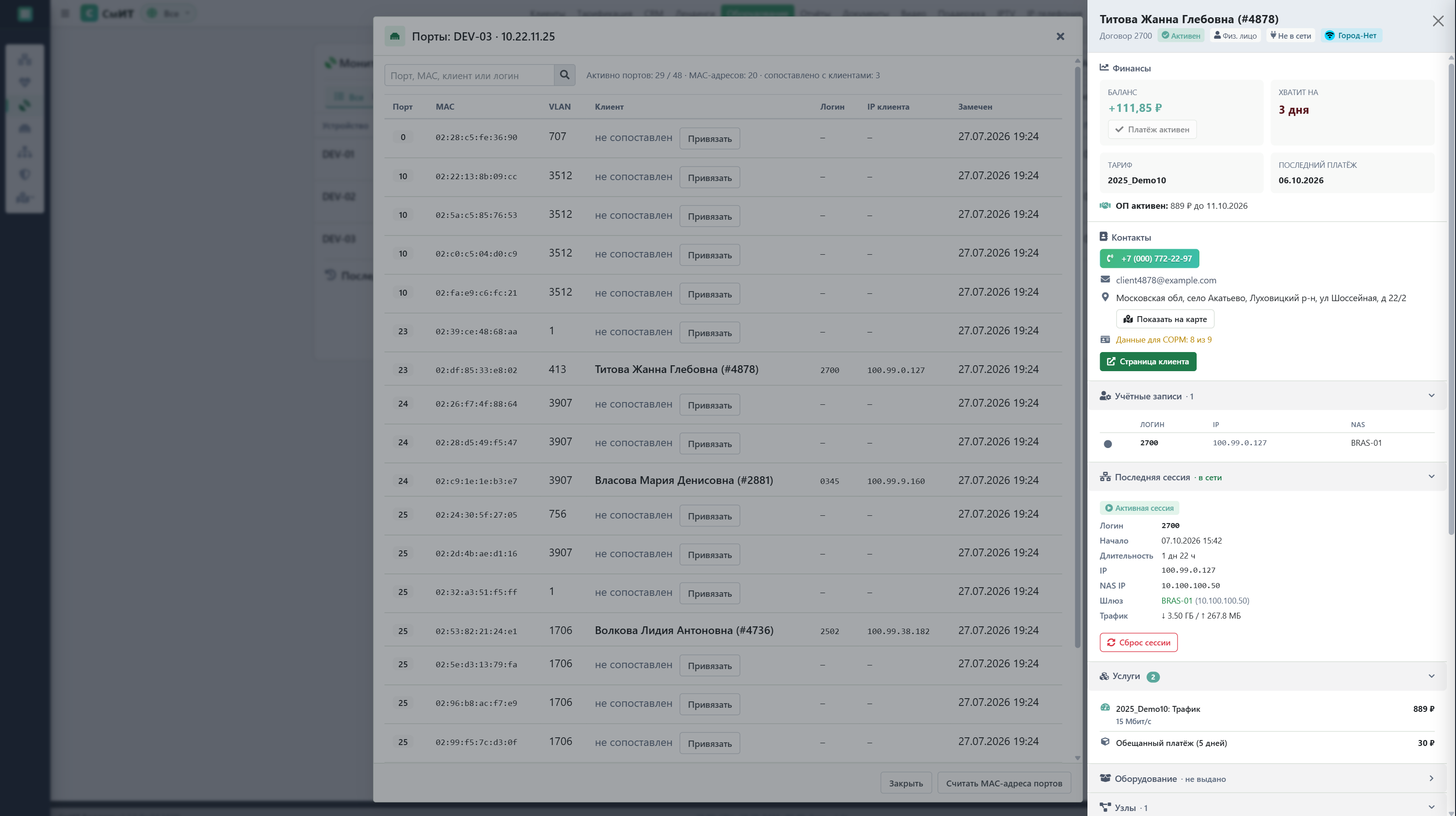The width and height of the screenshot is (1456, 816).
Task: Click the account 2700 status dot
Action: [x=1107, y=443]
